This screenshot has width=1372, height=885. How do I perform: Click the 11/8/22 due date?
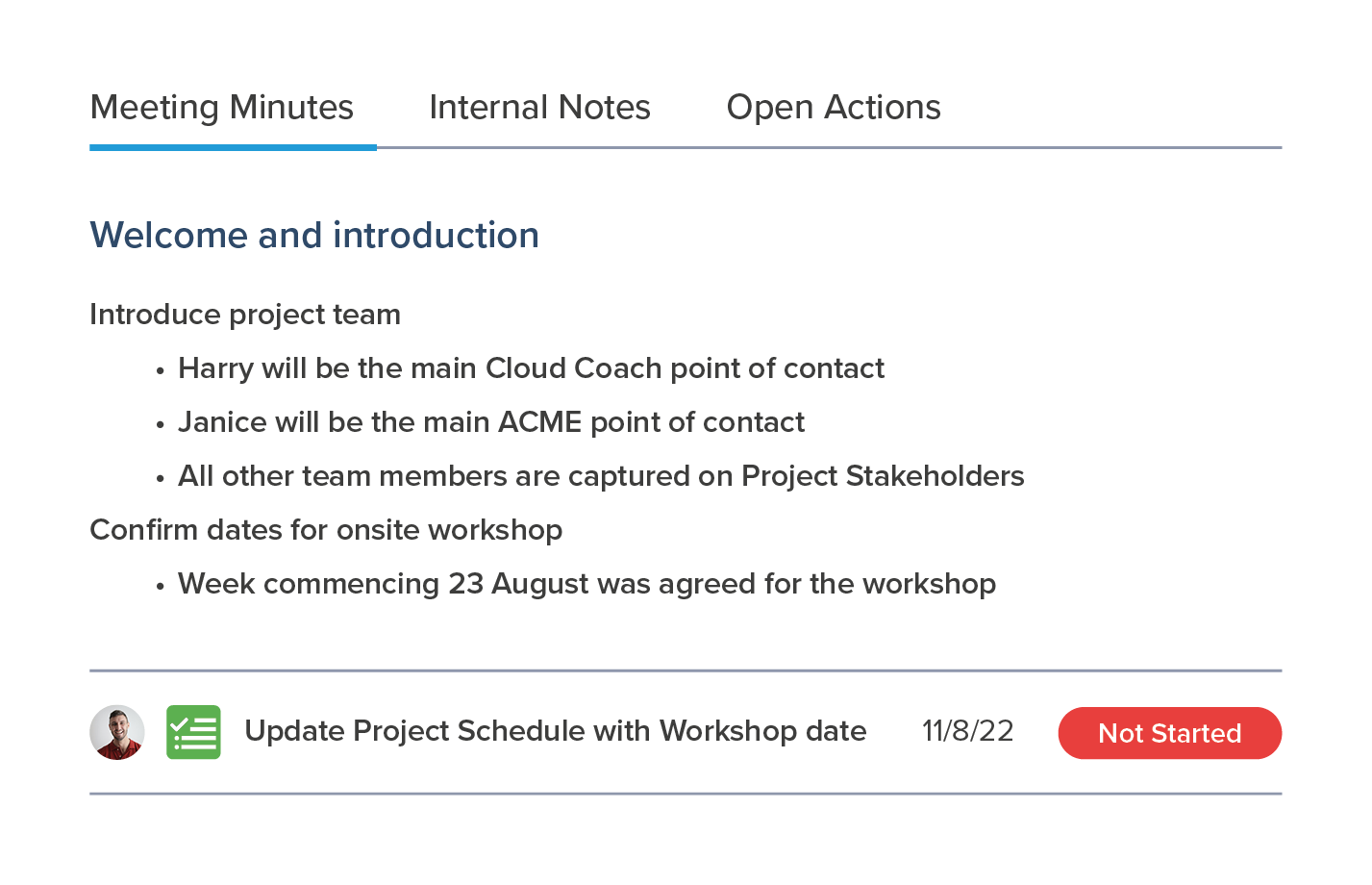[x=967, y=731]
